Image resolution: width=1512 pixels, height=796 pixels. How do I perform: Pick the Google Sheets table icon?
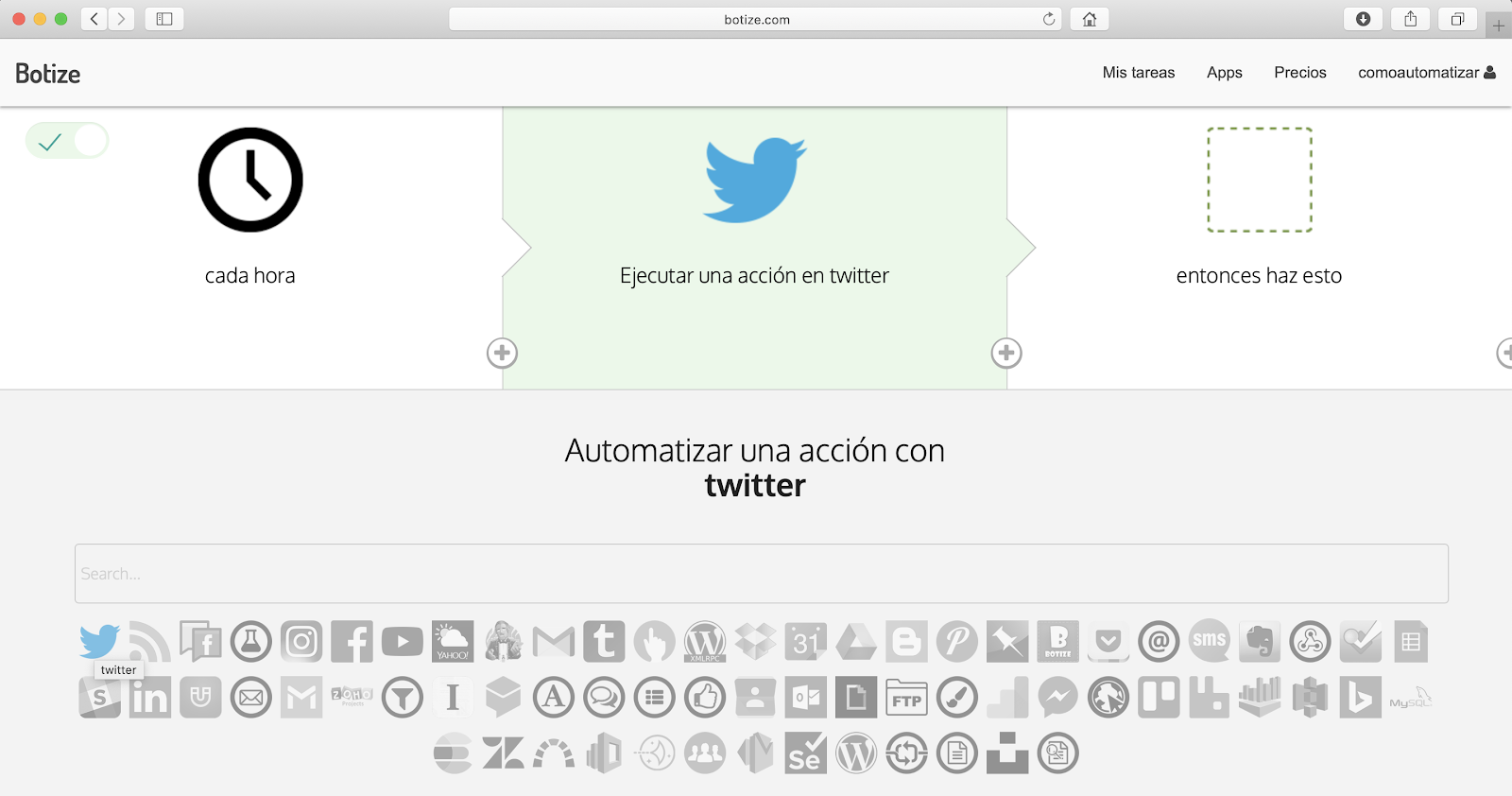pos(1411,642)
